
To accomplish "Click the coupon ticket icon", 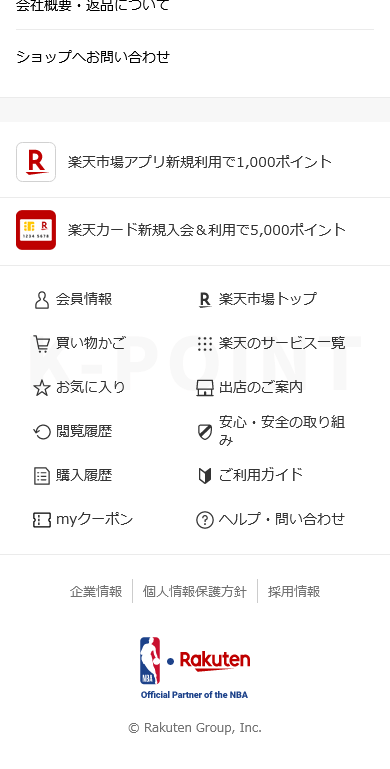I will point(42,520).
